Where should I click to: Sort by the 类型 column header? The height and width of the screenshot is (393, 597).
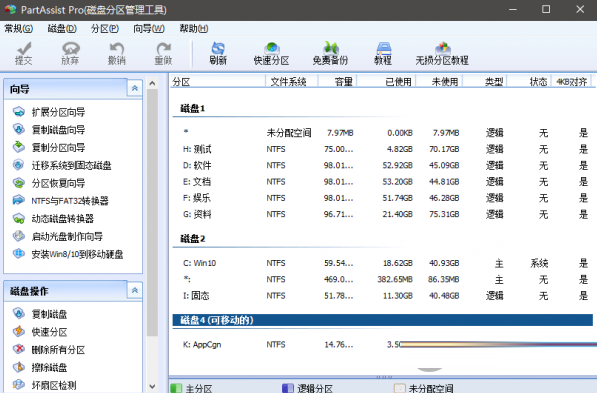[485, 81]
